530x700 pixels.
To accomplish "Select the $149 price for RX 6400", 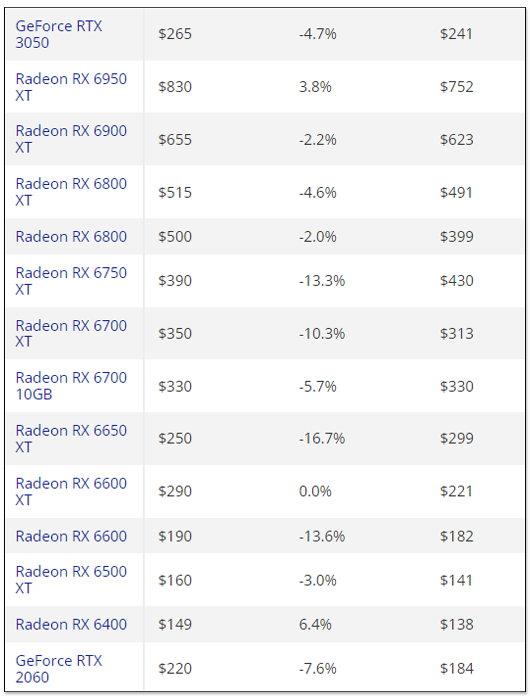I will [175, 625].
